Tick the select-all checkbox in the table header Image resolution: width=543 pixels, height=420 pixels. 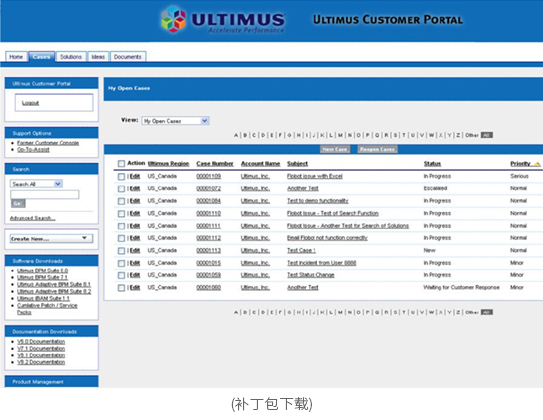[x=121, y=163]
